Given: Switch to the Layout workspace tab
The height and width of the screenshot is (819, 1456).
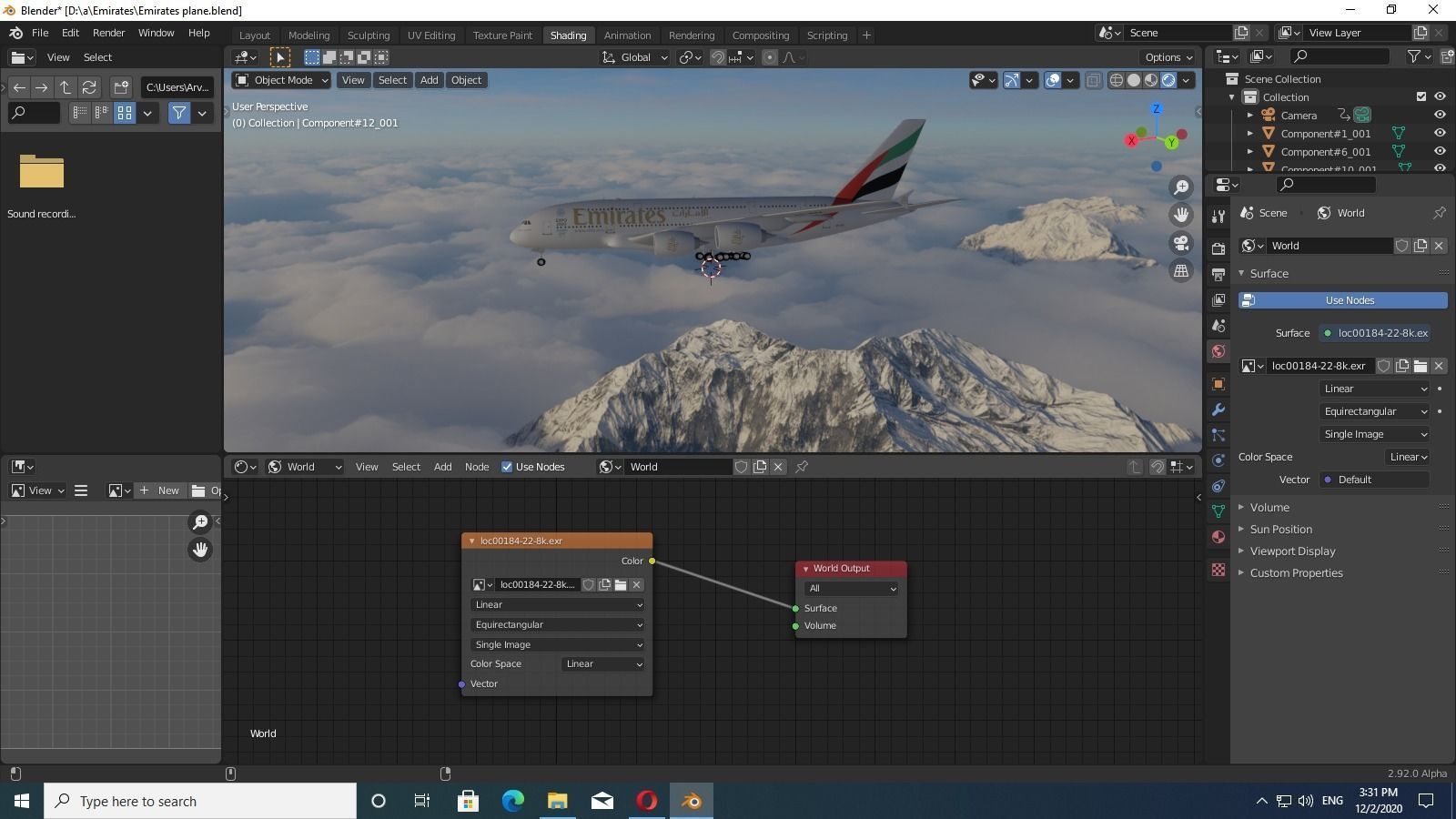Looking at the screenshot, I should click(255, 35).
